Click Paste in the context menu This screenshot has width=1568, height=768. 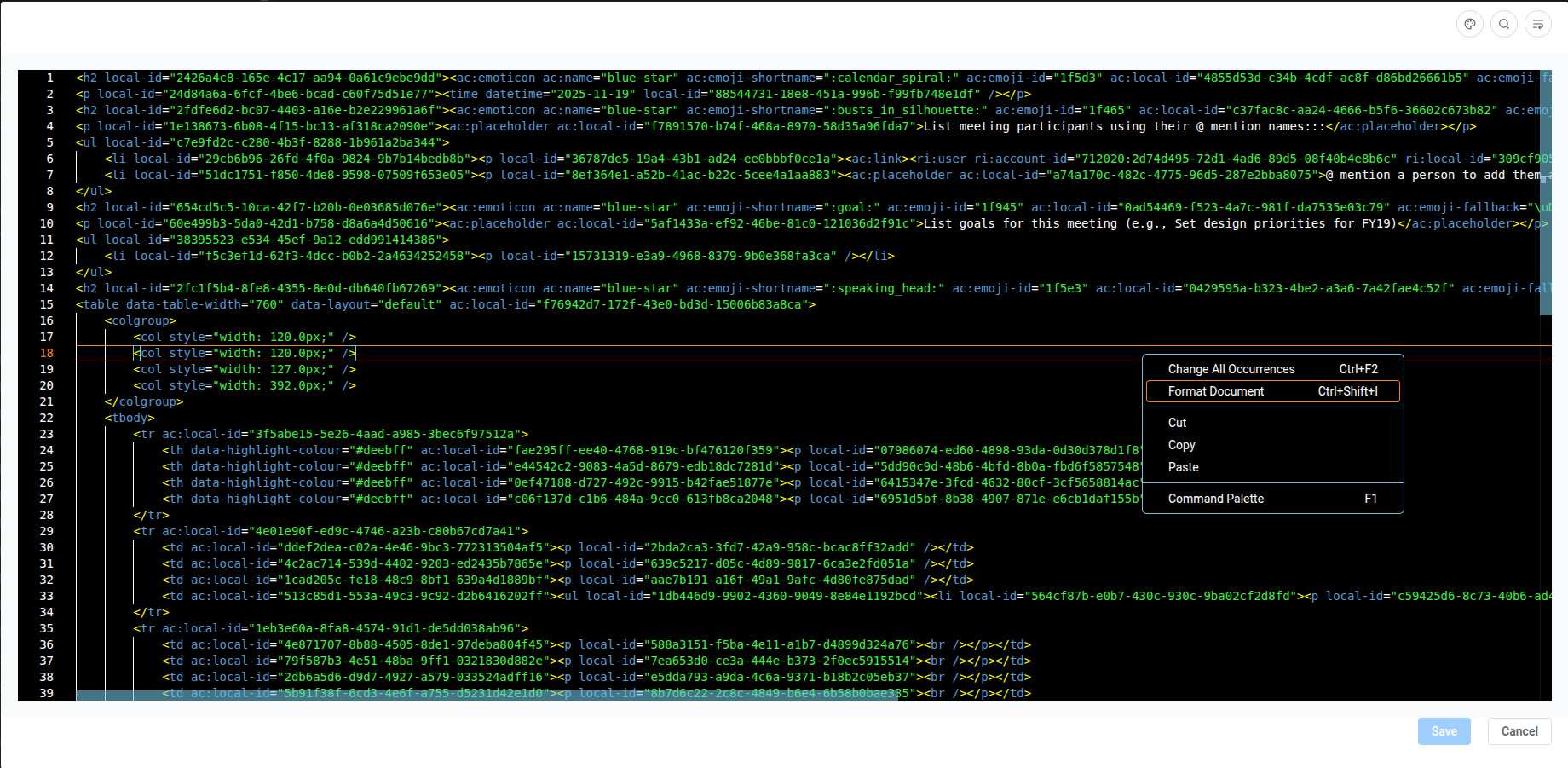coord(1183,467)
